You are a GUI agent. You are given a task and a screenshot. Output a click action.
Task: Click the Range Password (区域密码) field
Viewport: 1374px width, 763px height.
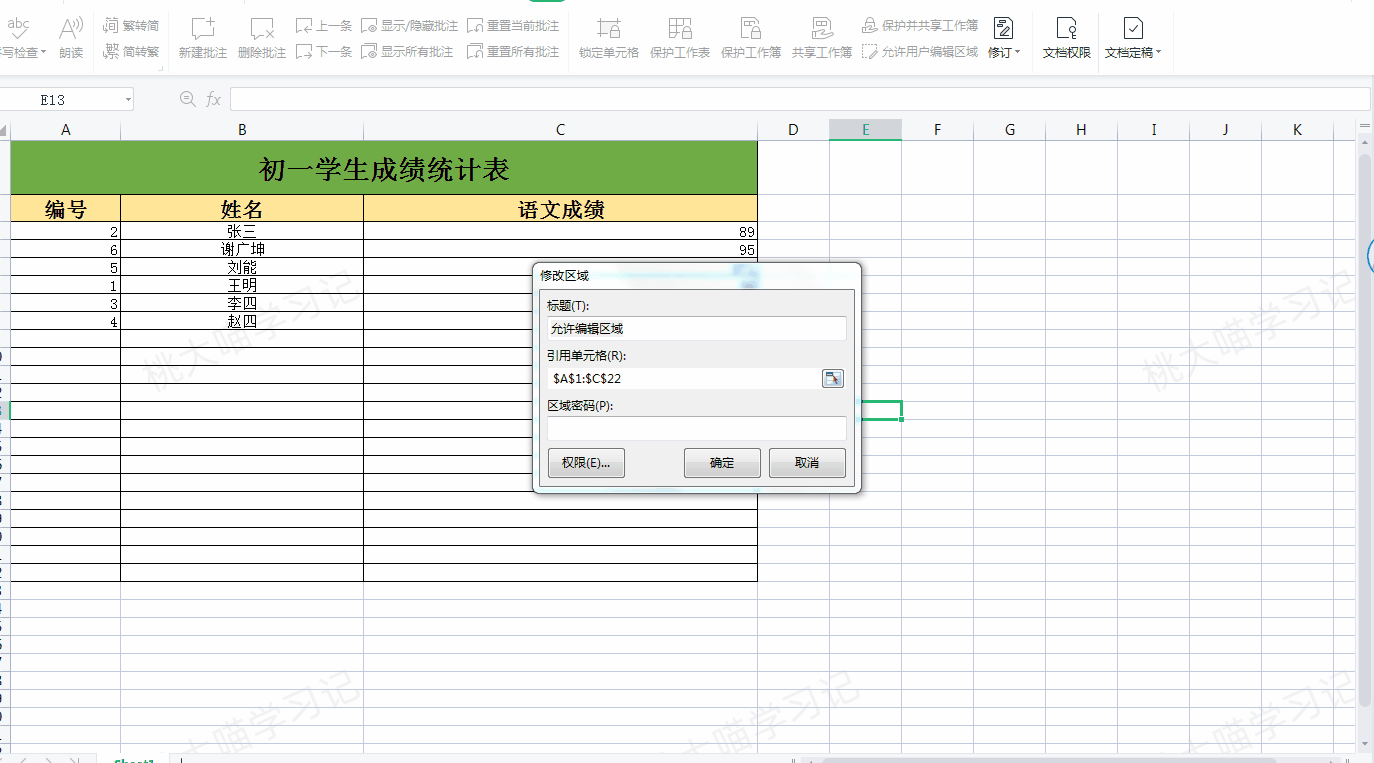[696, 428]
